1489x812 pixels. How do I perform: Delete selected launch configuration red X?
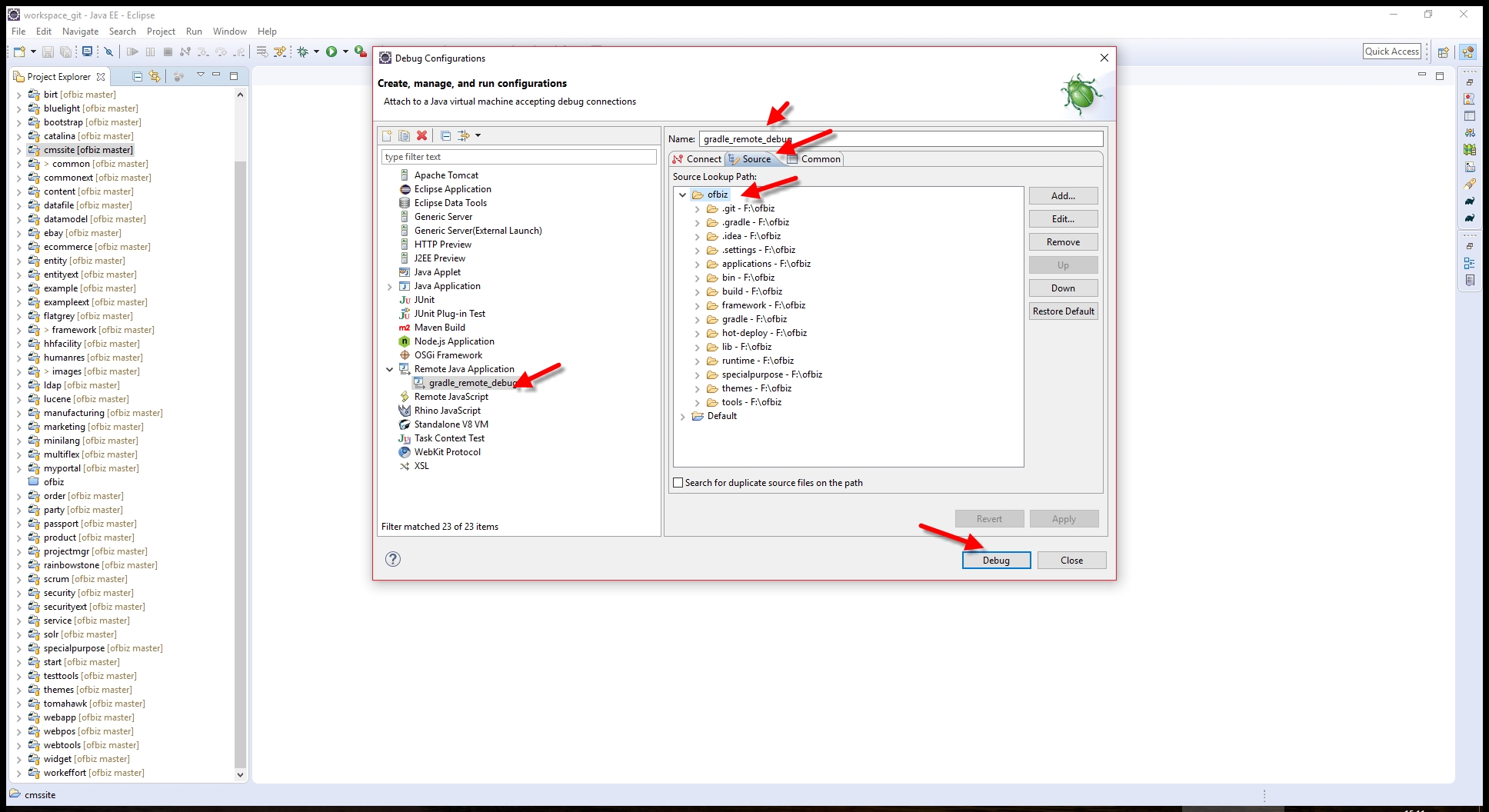click(421, 135)
